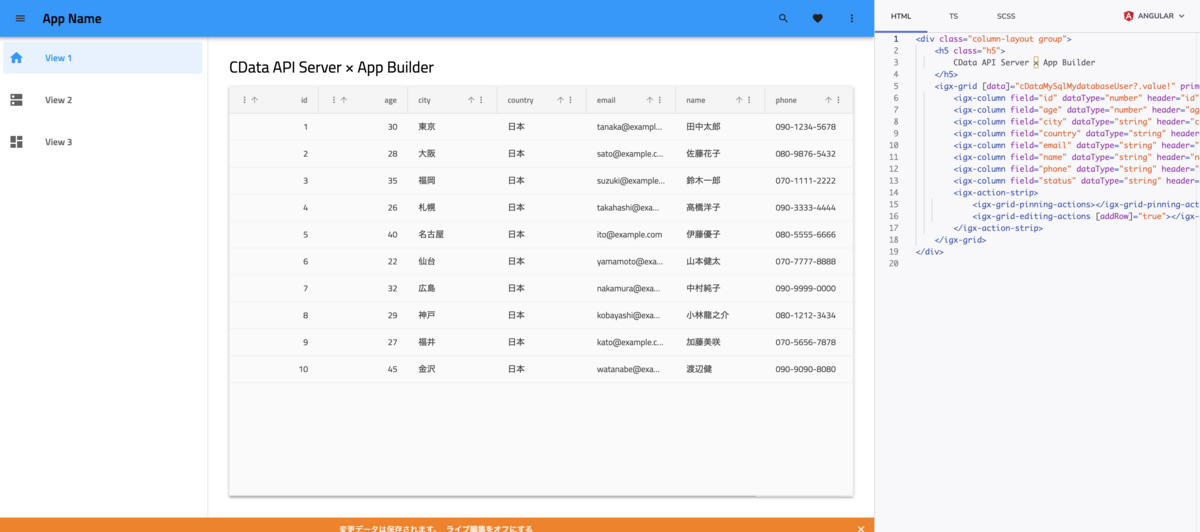Viewport: 1200px width, 532px height.
Task: Click the orange banner message text
Action: [436, 527]
